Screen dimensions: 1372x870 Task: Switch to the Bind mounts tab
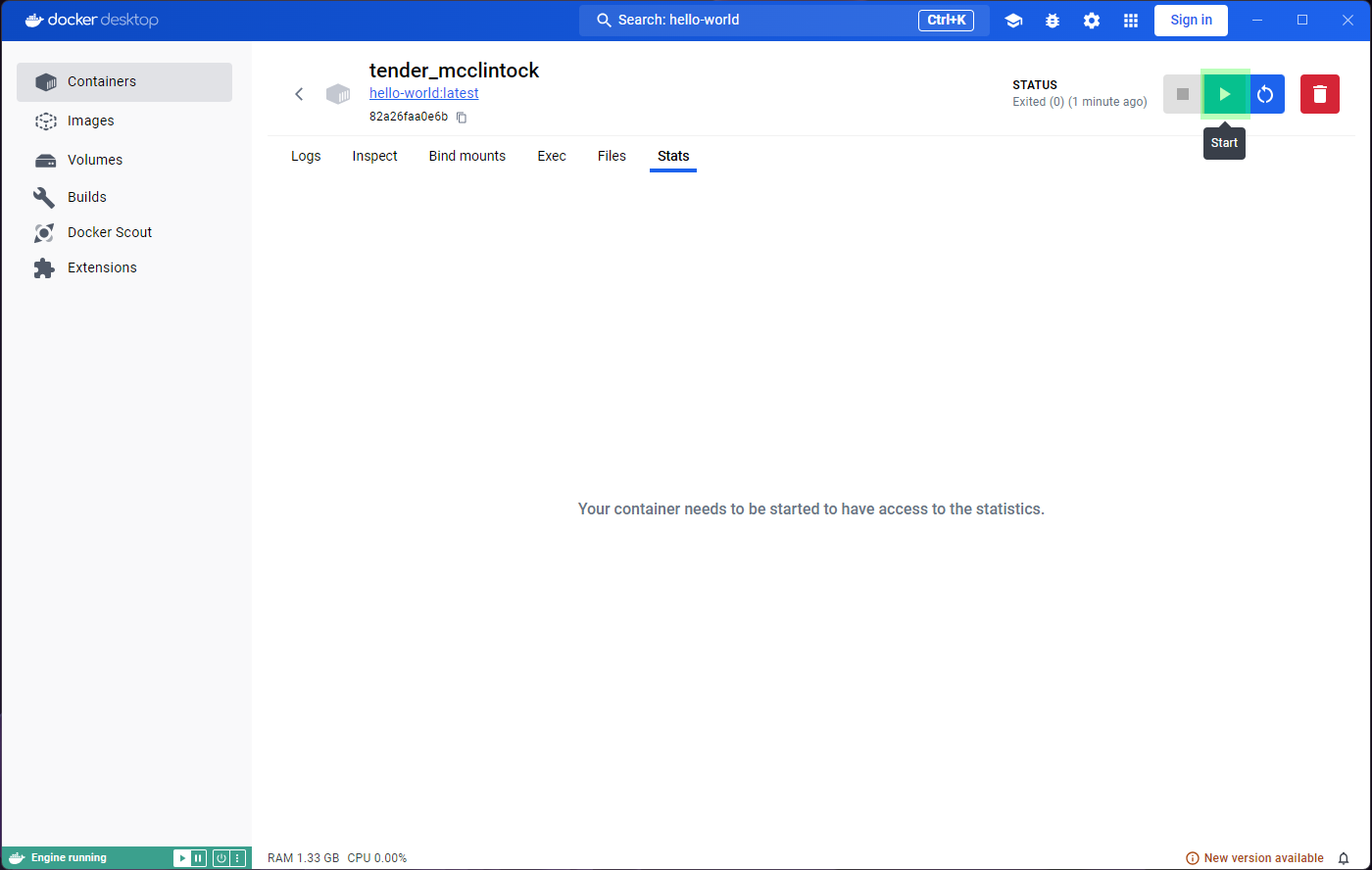coord(467,156)
